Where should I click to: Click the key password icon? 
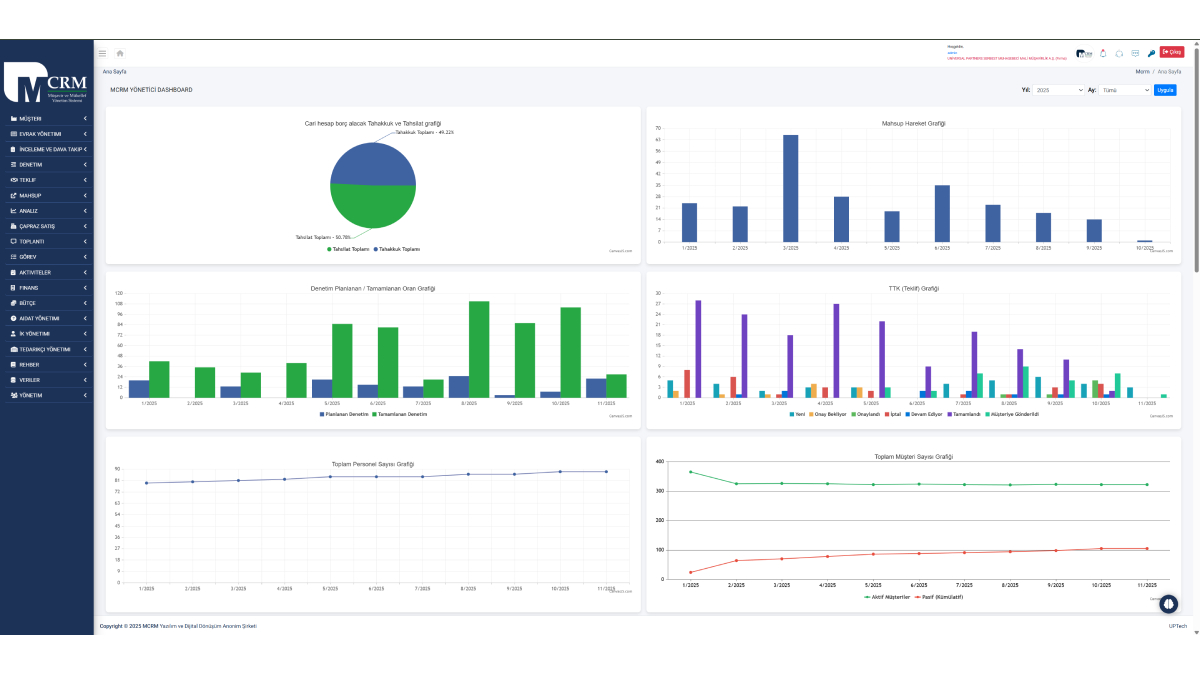click(1151, 53)
